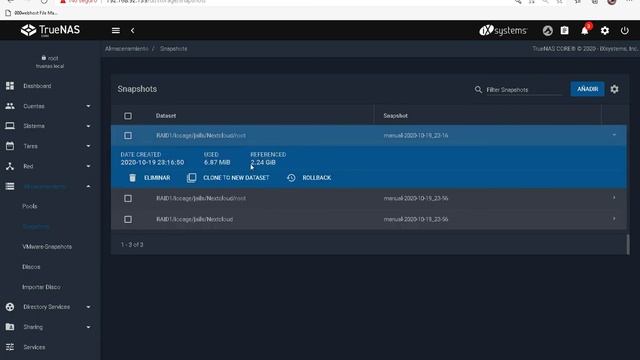Open the power menu icon
The height and width of the screenshot is (360, 640).
pos(624,31)
